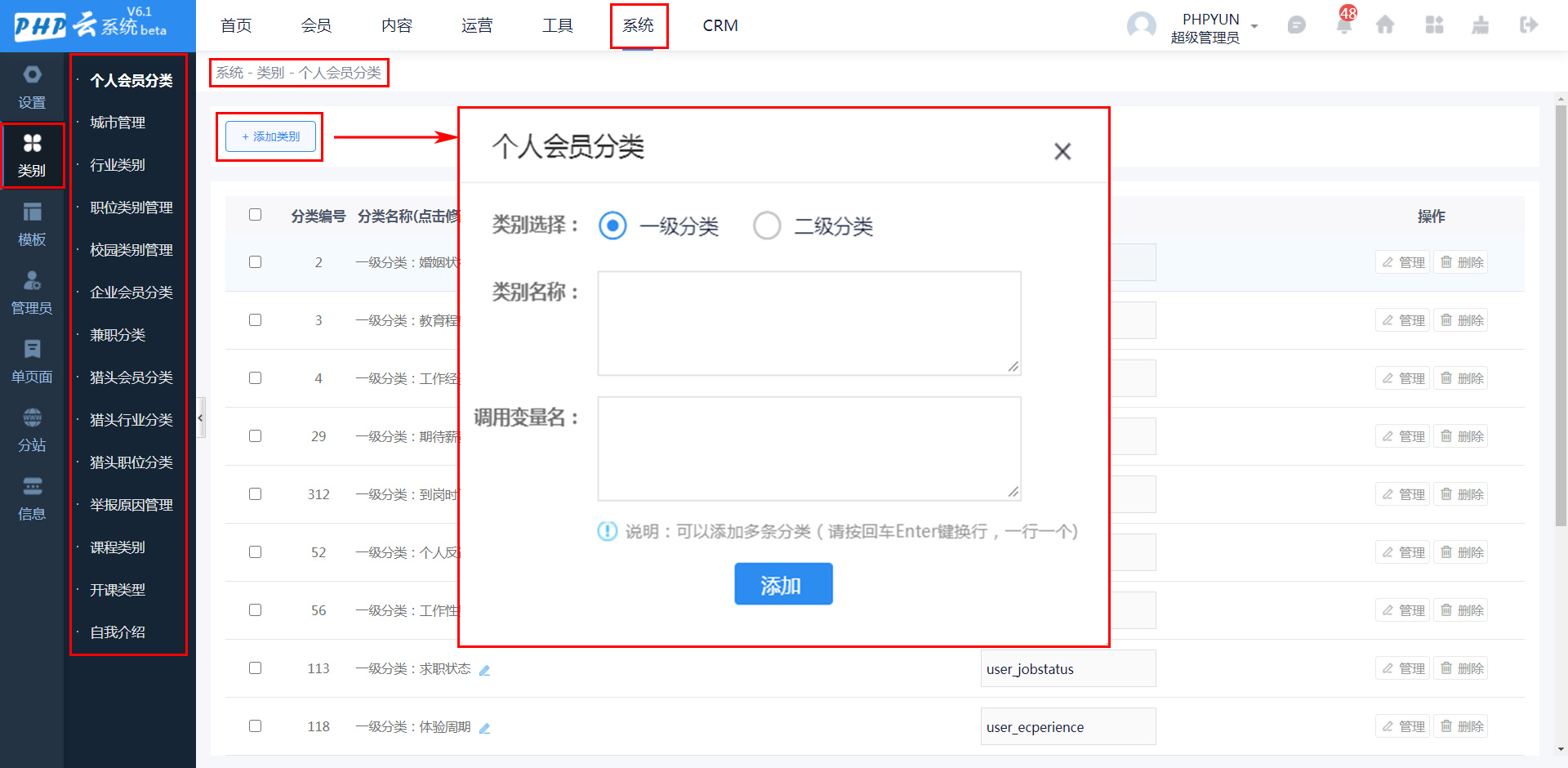This screenshot has height=768, width=1568.
Task: Check the checkbox for row 4
Action: (255, 378)
